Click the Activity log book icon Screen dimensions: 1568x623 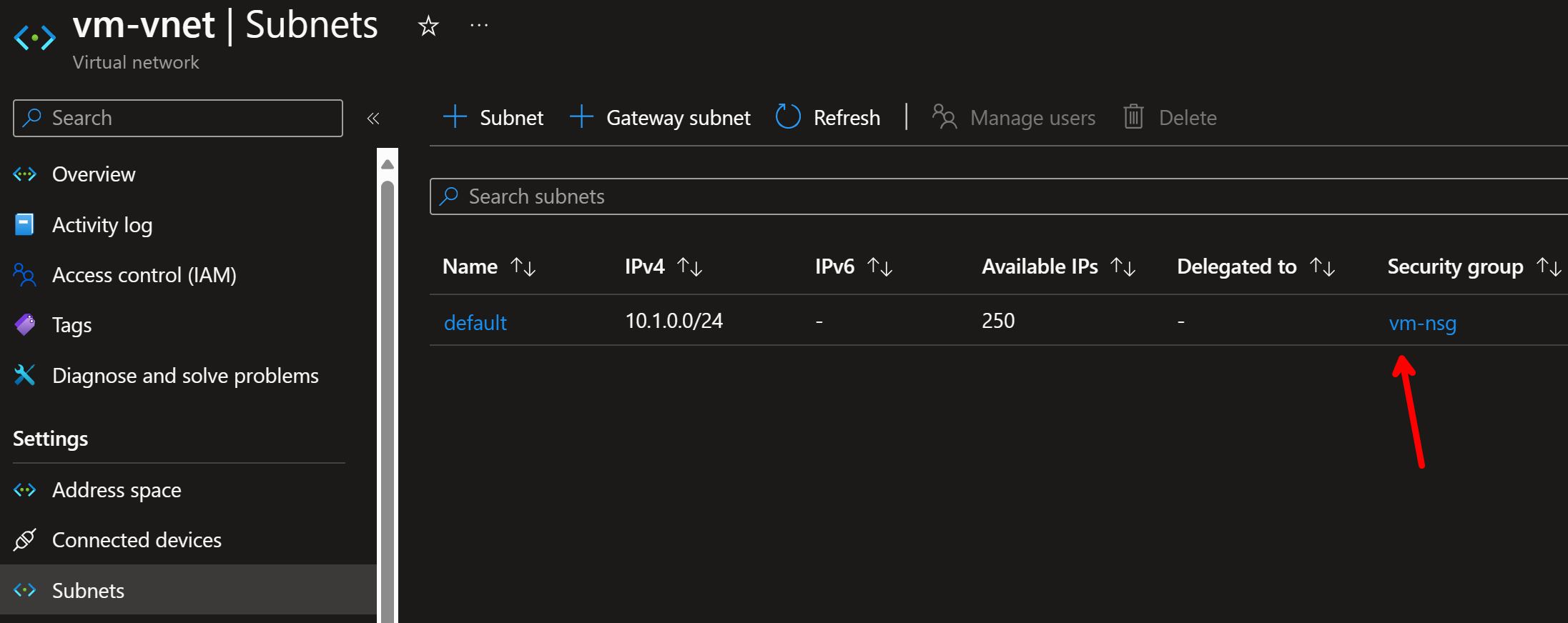24,224
